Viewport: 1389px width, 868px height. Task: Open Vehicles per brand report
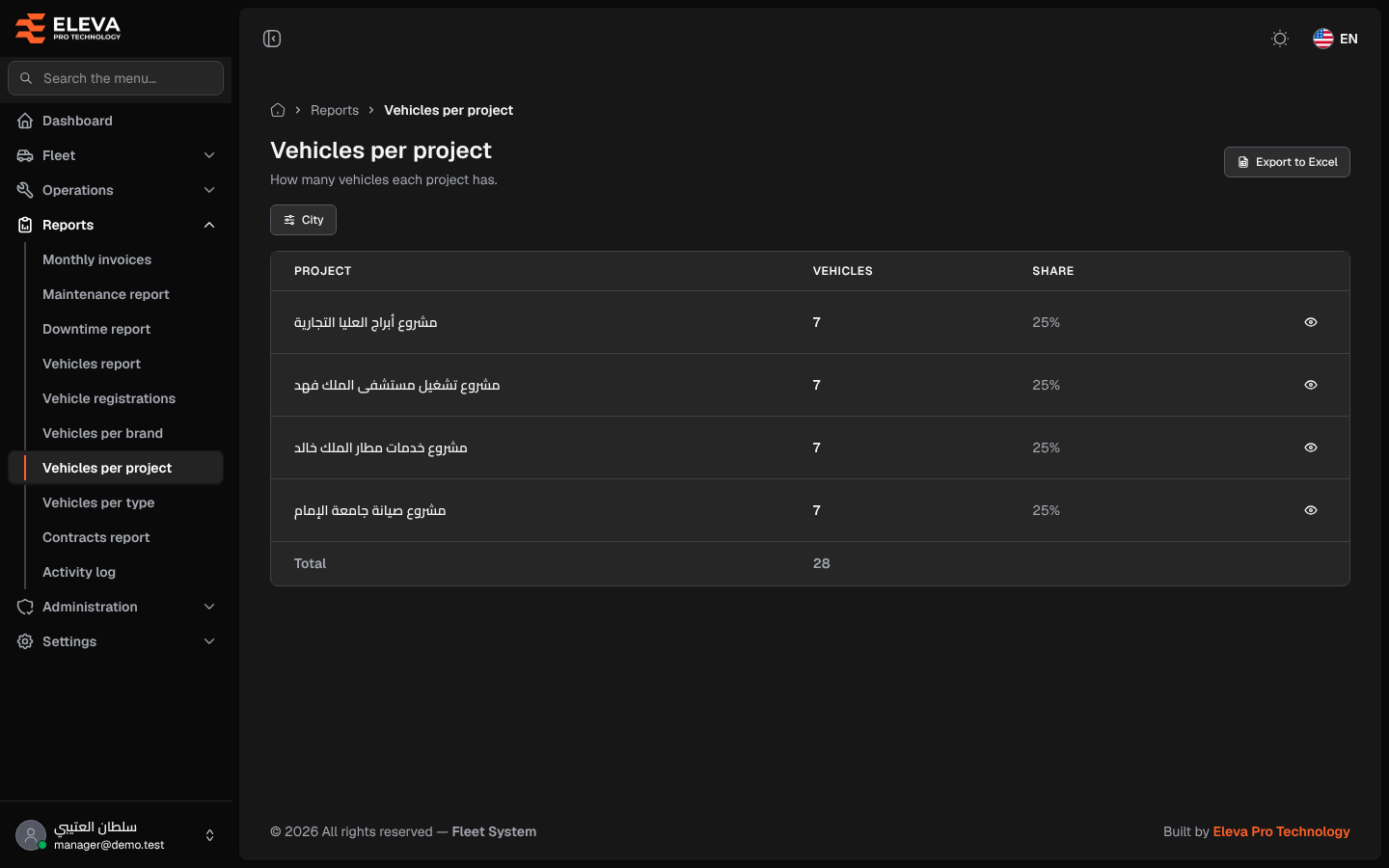point(102,433)
